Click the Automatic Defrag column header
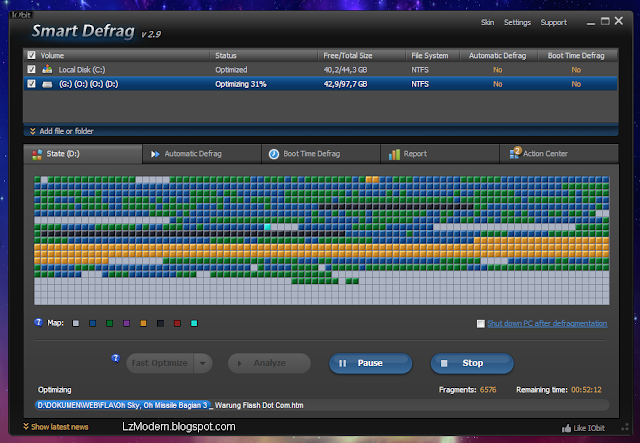This screenshot has width=640, height=443. 498,55
